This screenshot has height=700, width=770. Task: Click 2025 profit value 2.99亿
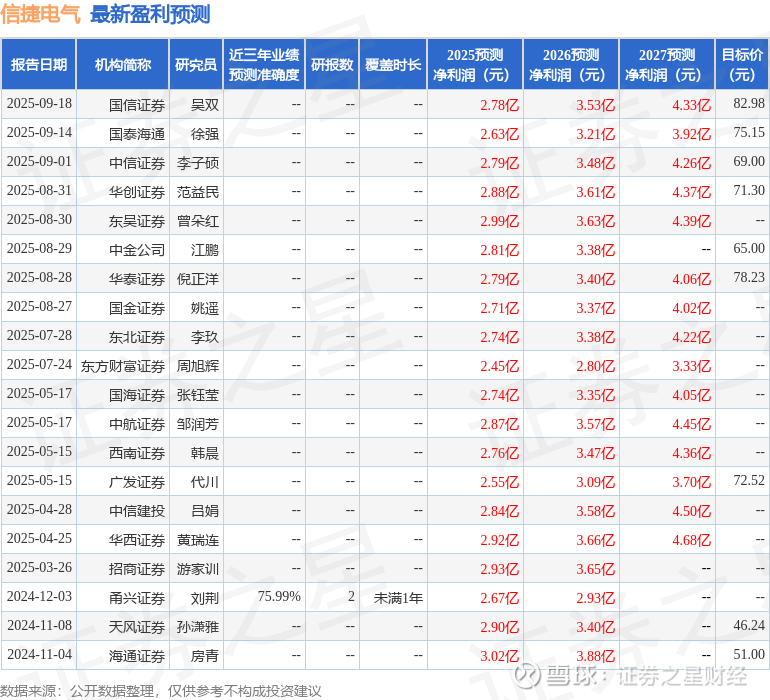pos(499,221)
